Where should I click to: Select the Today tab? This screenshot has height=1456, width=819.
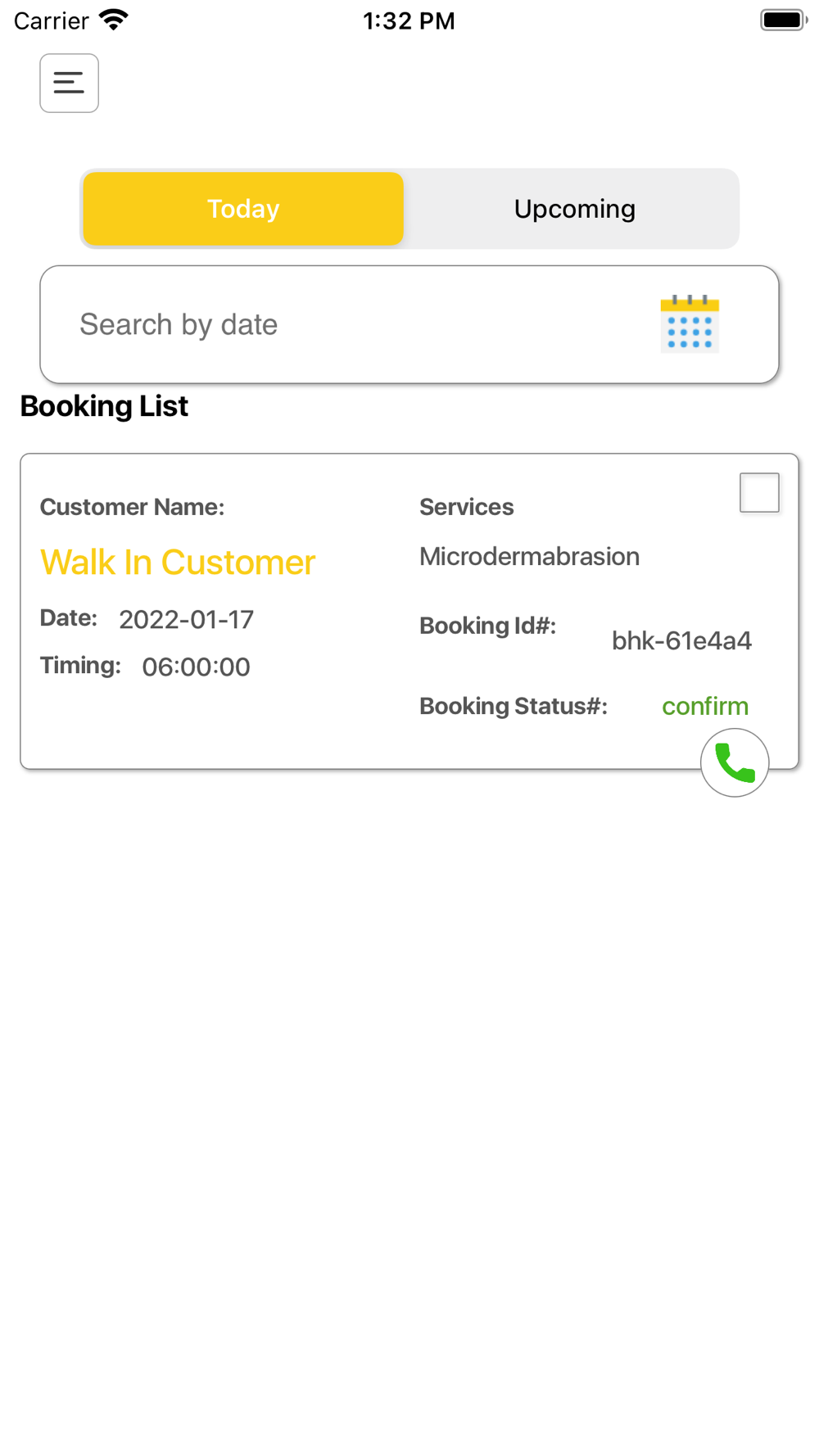243,209
